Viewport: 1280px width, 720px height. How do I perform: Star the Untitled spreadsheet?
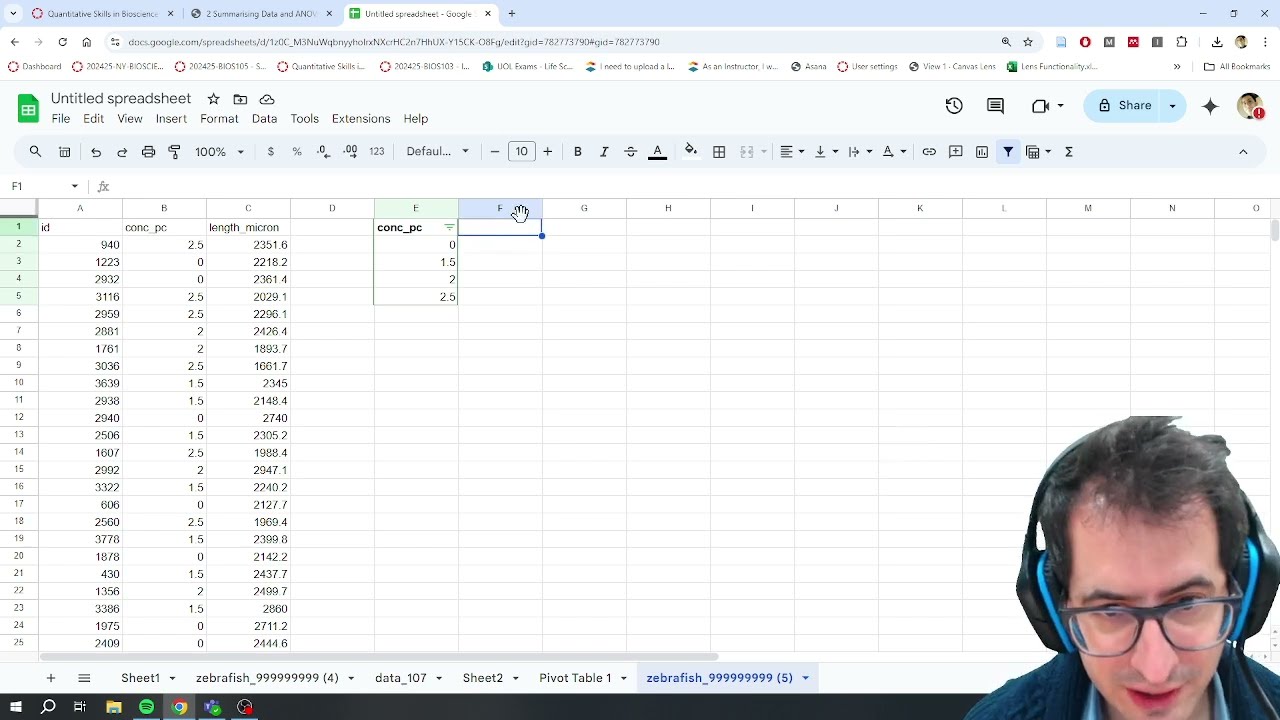coord(213,99)
